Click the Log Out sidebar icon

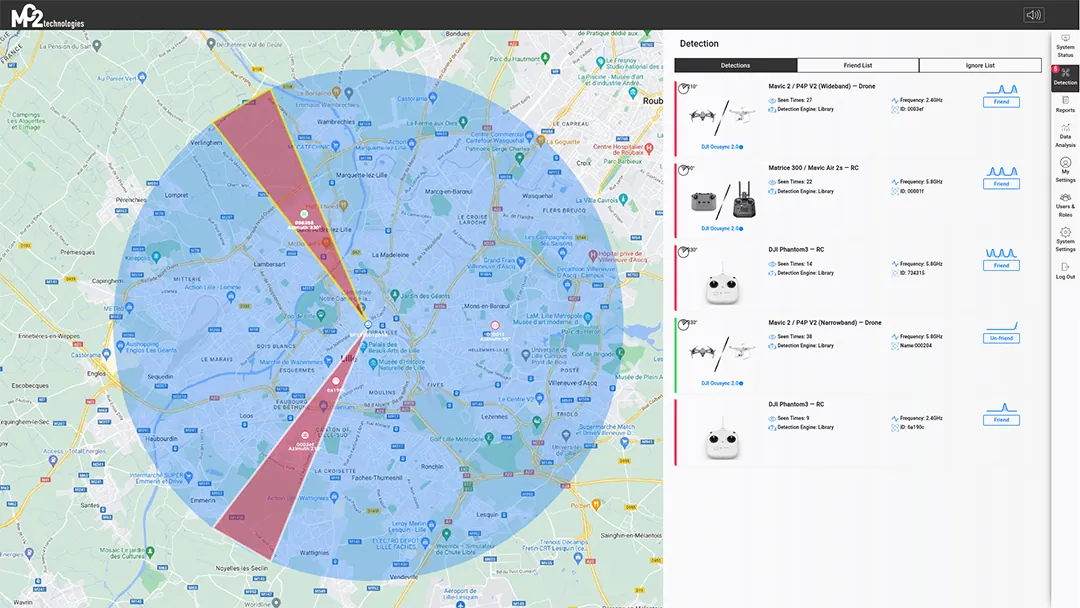(1065, 271)
